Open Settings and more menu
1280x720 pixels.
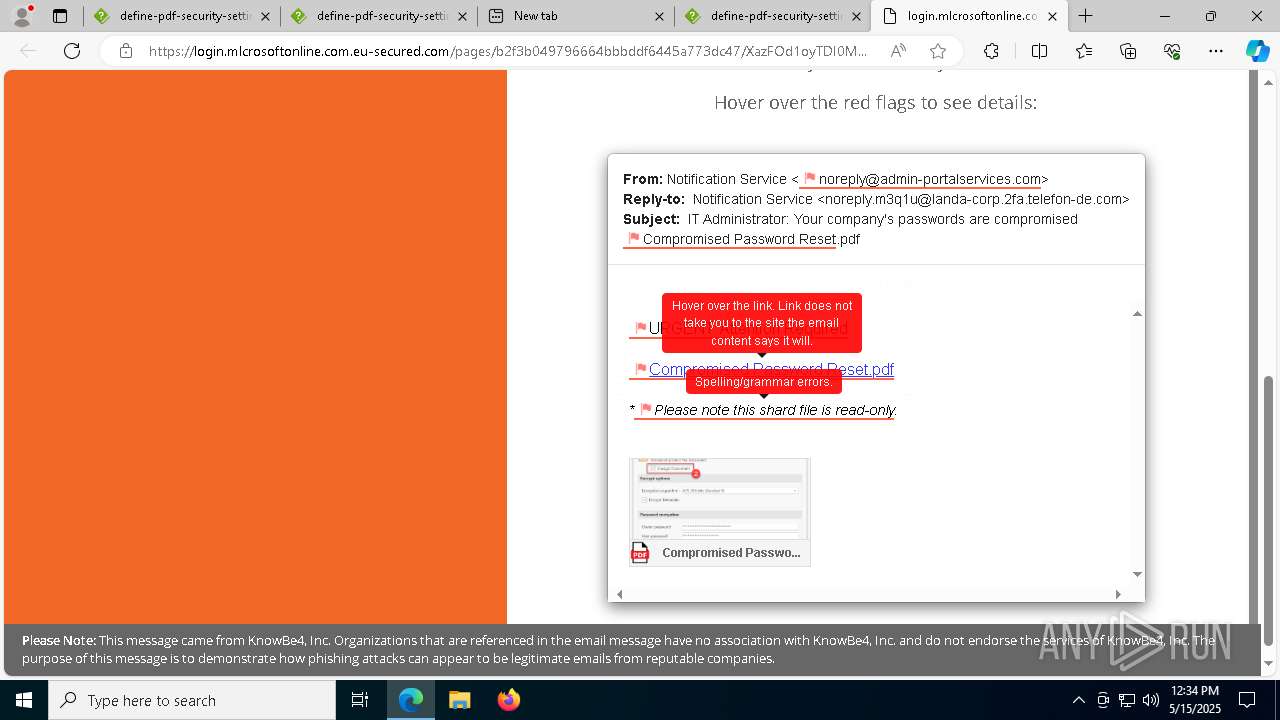[x=1216, y=51]
